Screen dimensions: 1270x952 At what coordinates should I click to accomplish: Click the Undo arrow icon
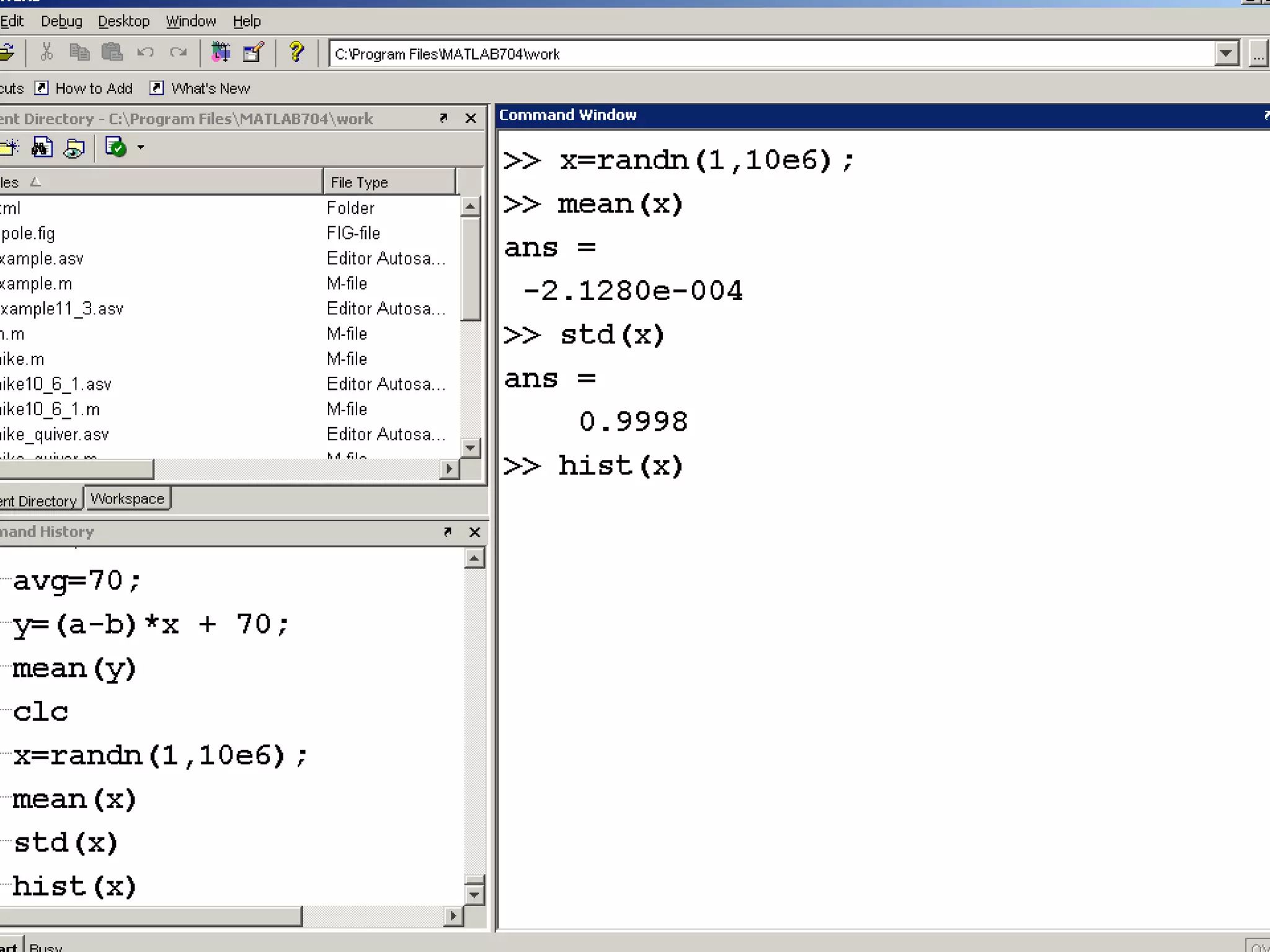point(145,53)
